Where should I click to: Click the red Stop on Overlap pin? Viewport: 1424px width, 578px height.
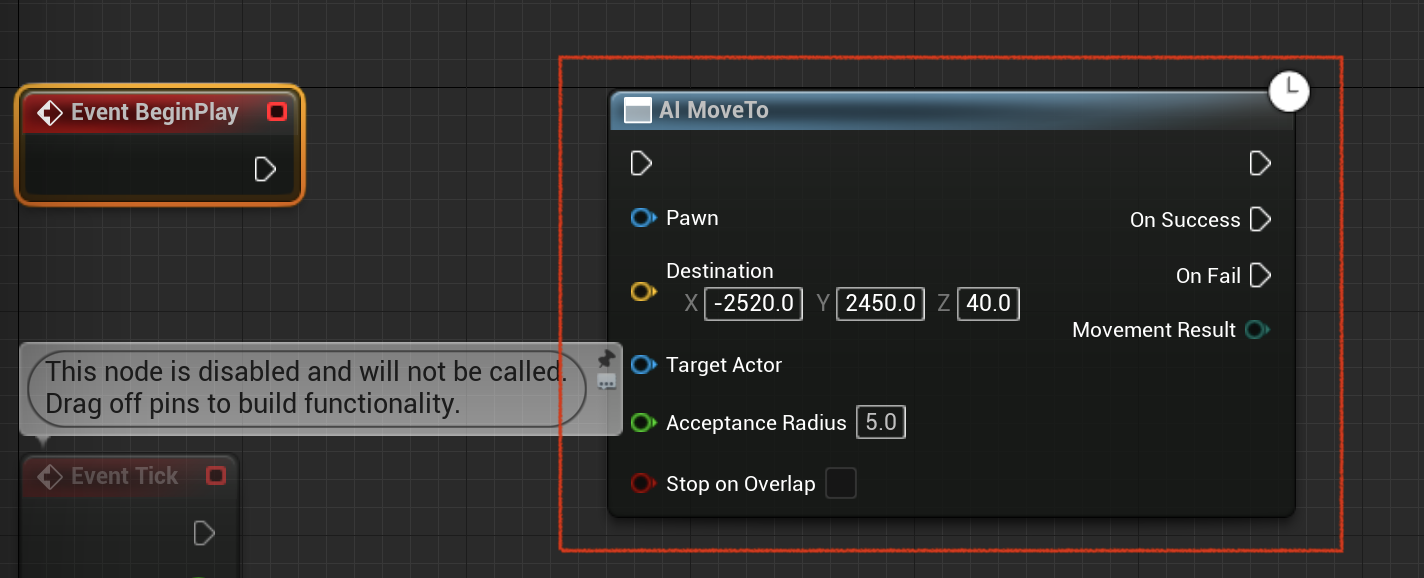[643, 484]
